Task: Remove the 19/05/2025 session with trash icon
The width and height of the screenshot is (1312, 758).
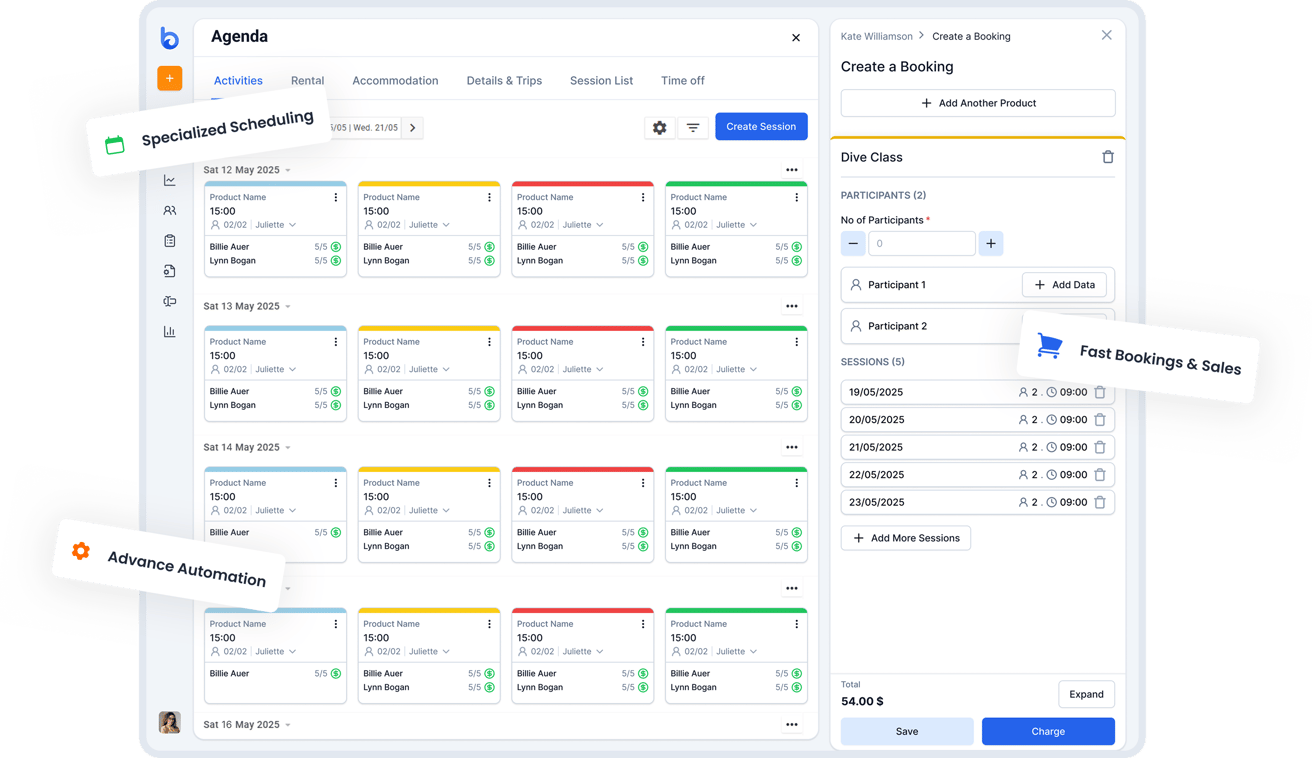Action: click(x=1100, y=393)
